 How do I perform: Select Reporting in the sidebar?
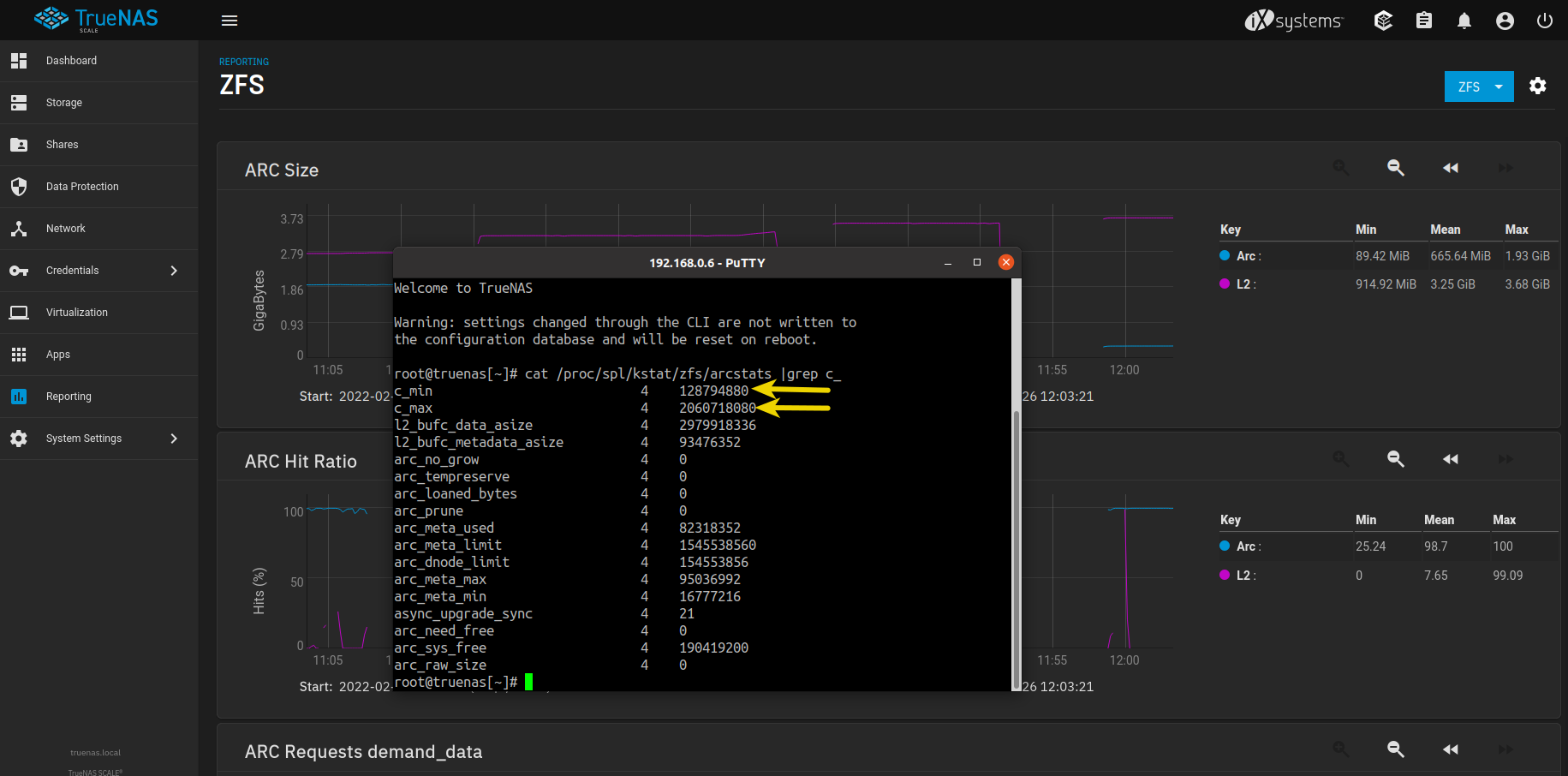click(99, 397)
